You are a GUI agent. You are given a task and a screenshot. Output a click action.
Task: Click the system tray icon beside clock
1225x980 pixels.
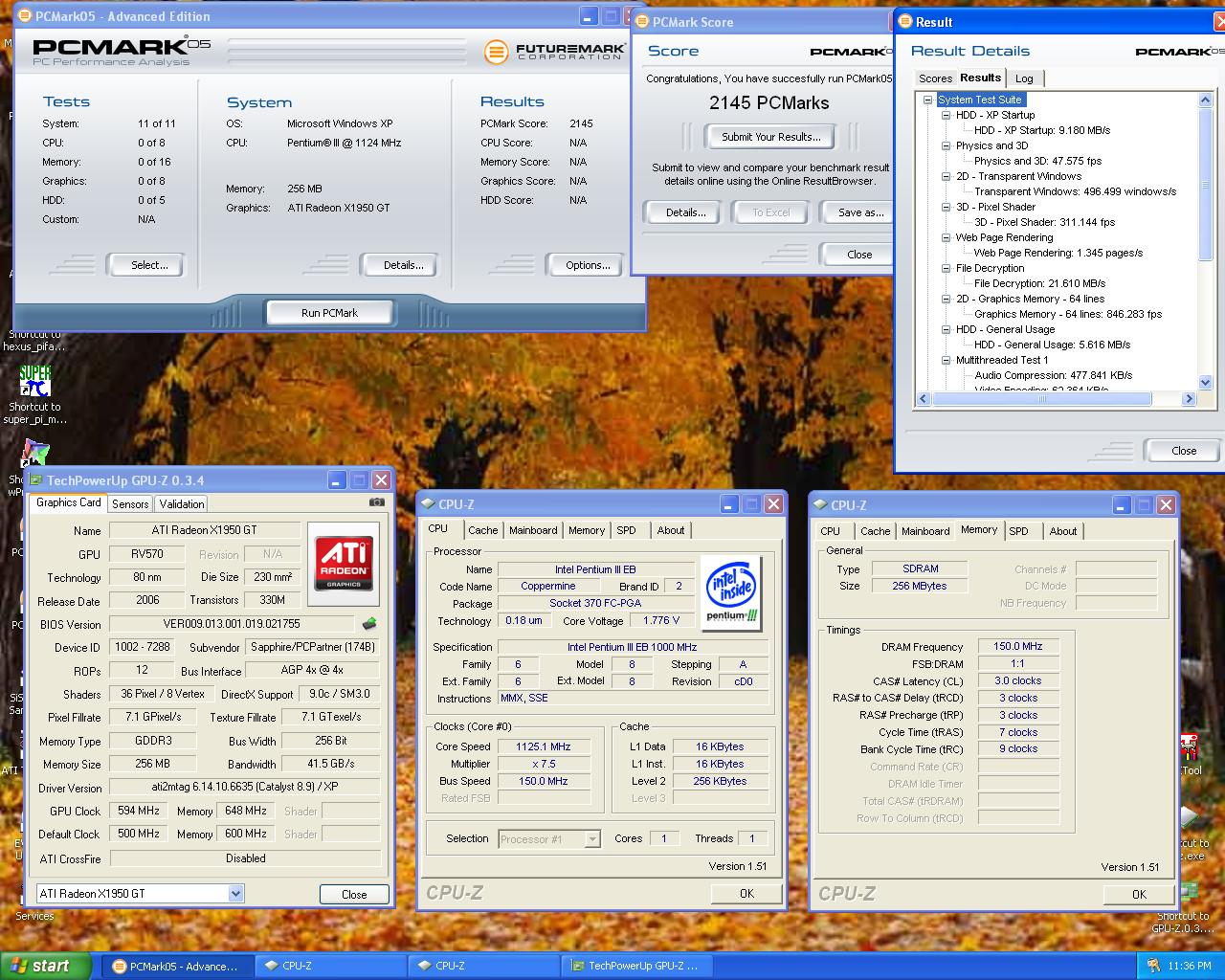point(1154,966)
